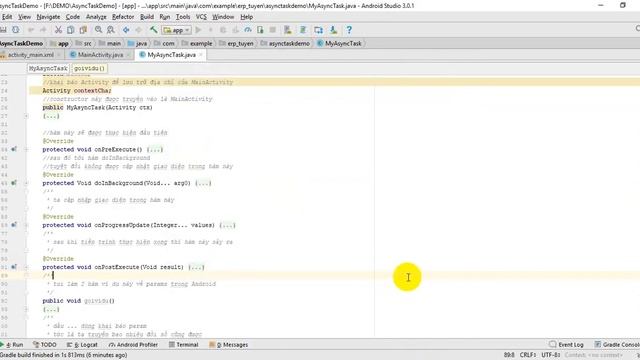Image resolution: width=640 pixels, height=360 pixels.
Task: Select the MyAsyncTask.java editor tab
Action: 171,55
